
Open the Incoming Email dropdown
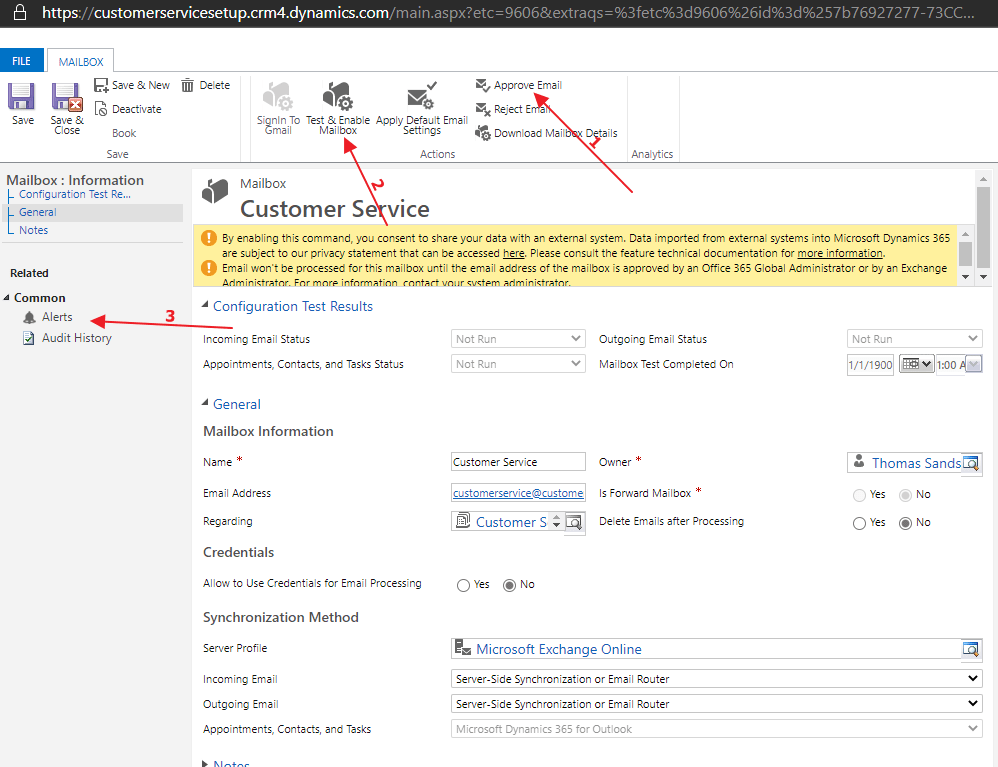716,679
